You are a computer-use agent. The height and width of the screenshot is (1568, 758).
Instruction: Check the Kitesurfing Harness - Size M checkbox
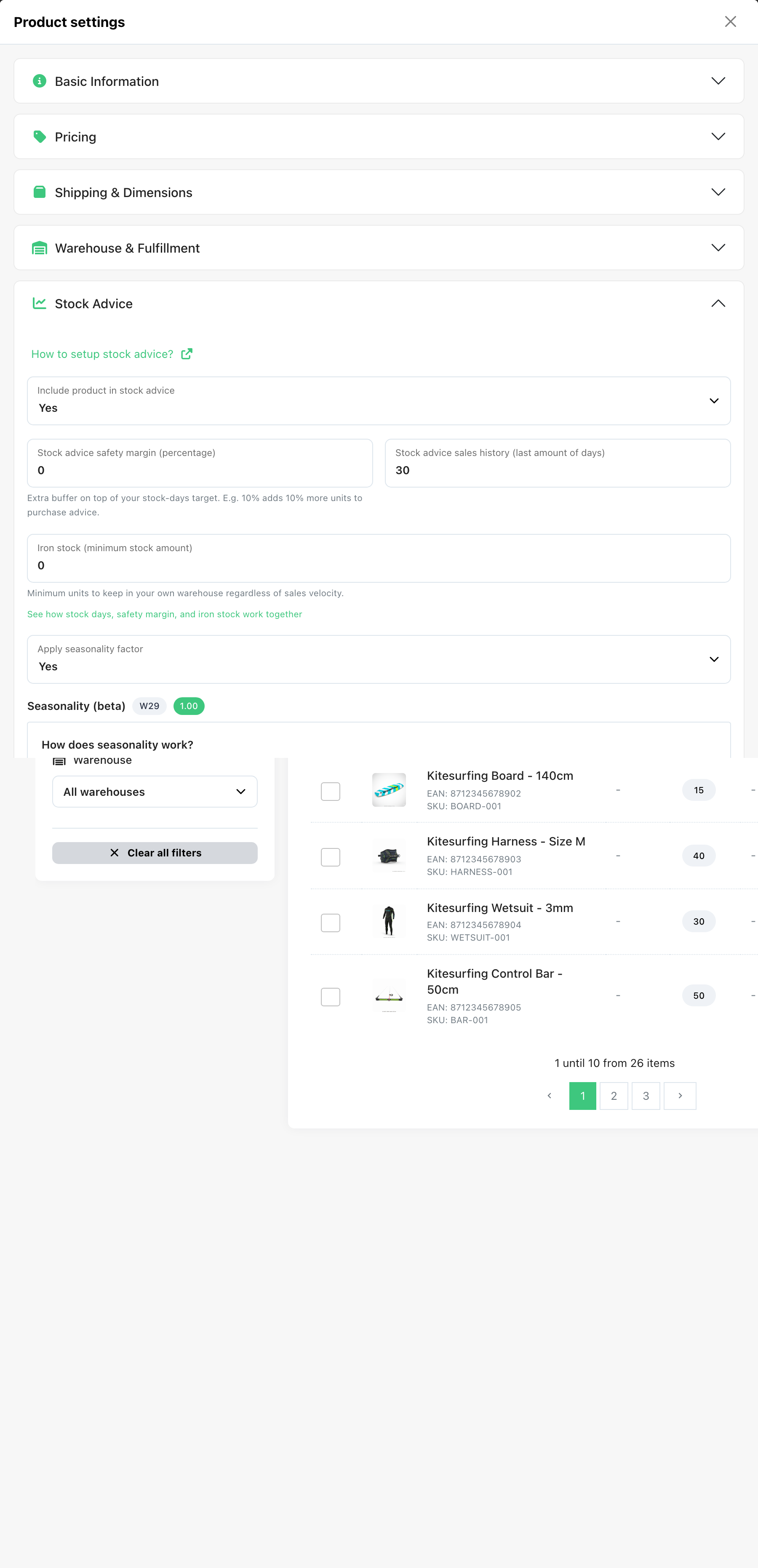click(x=331, y=857)
